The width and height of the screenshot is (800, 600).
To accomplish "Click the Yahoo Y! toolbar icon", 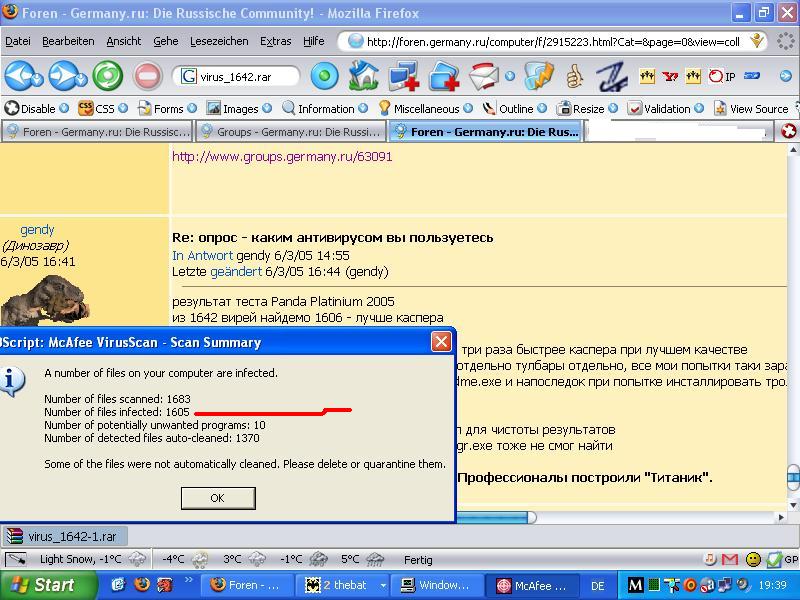I will [670, 77].
